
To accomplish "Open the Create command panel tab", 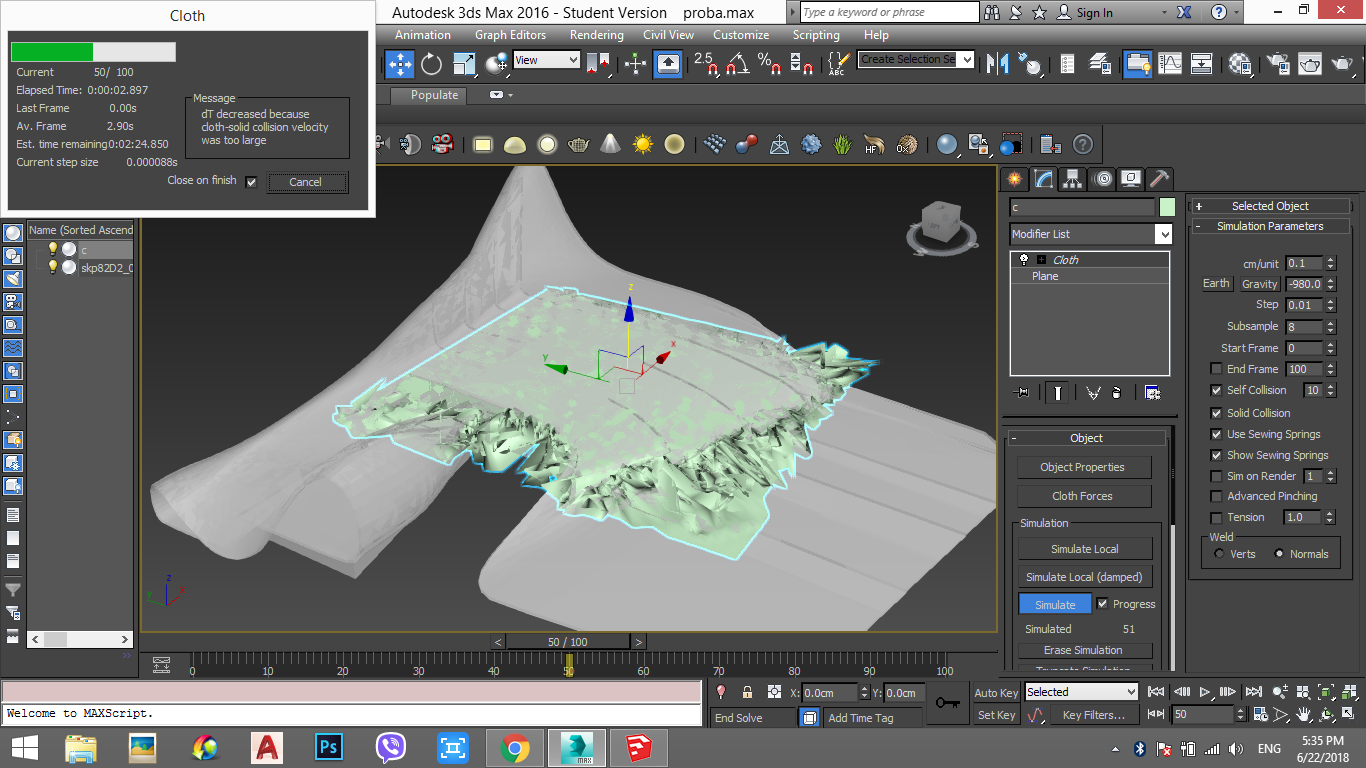I will pos(1015,179).
